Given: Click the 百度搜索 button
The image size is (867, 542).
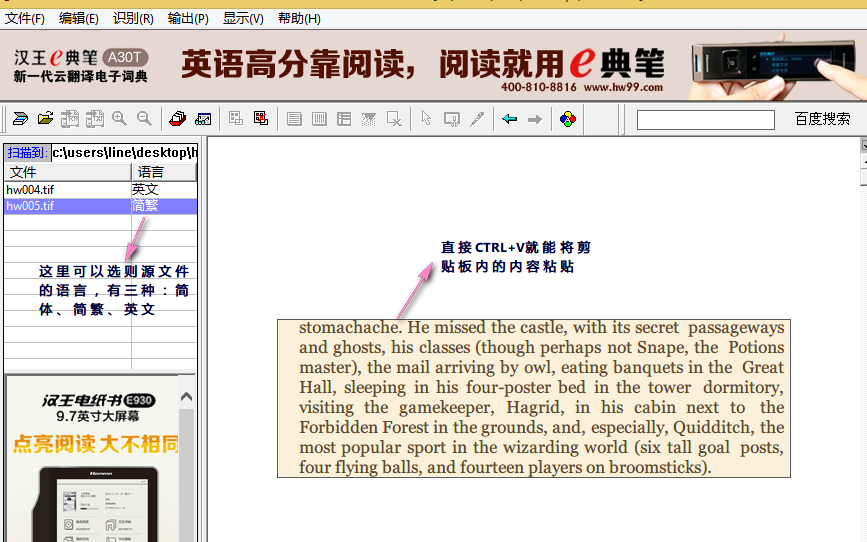Looking at the screenshot, I should [x=822, y=119].
